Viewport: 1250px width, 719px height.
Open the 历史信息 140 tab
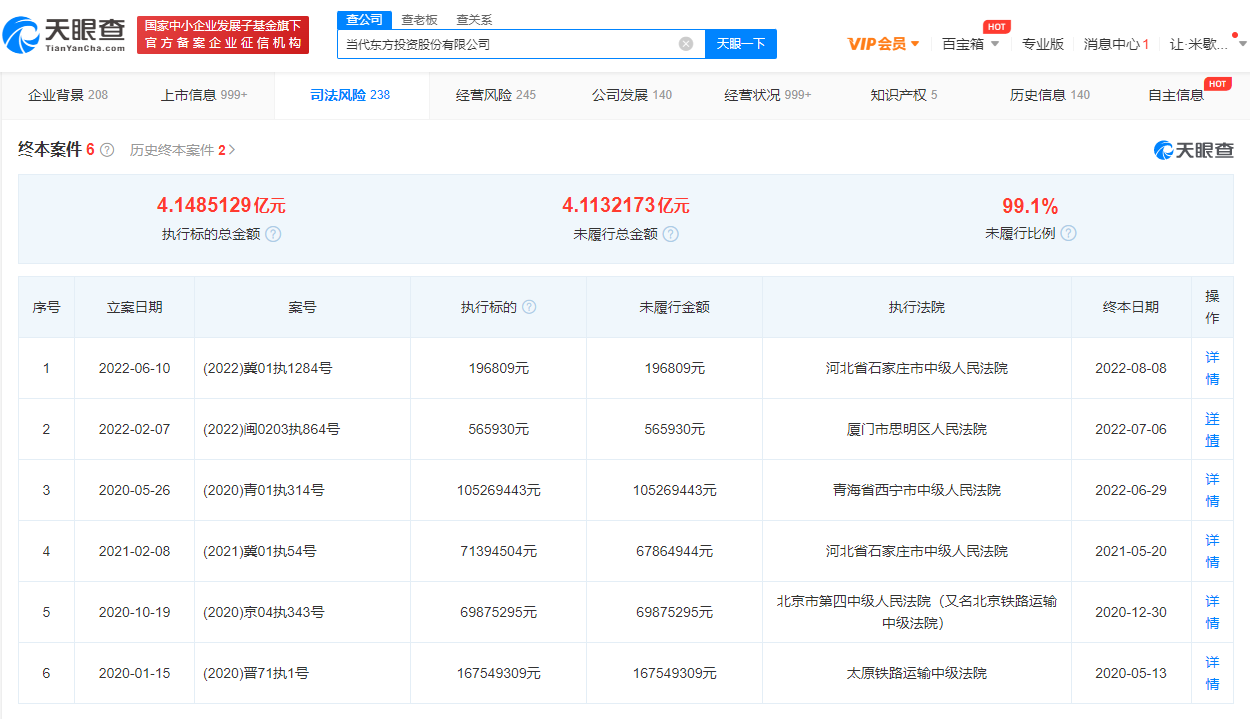(1050, 95)
